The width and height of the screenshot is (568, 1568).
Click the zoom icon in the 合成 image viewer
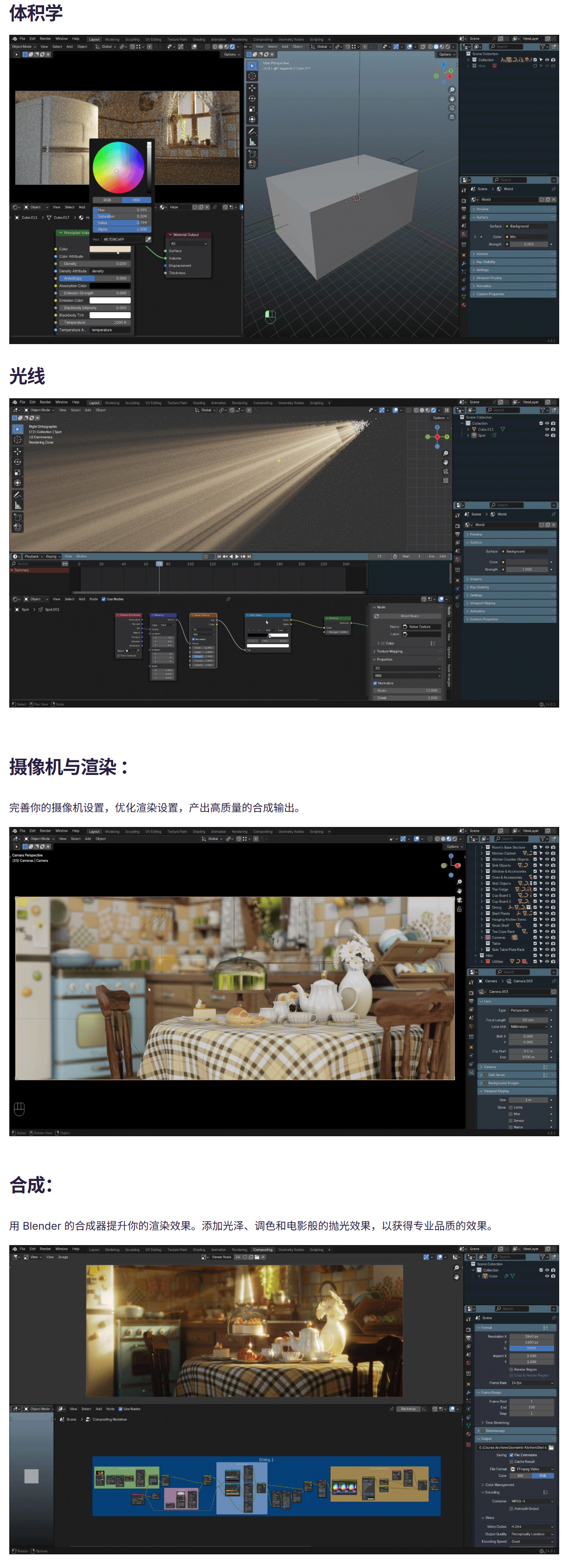tap(456, 1268)
